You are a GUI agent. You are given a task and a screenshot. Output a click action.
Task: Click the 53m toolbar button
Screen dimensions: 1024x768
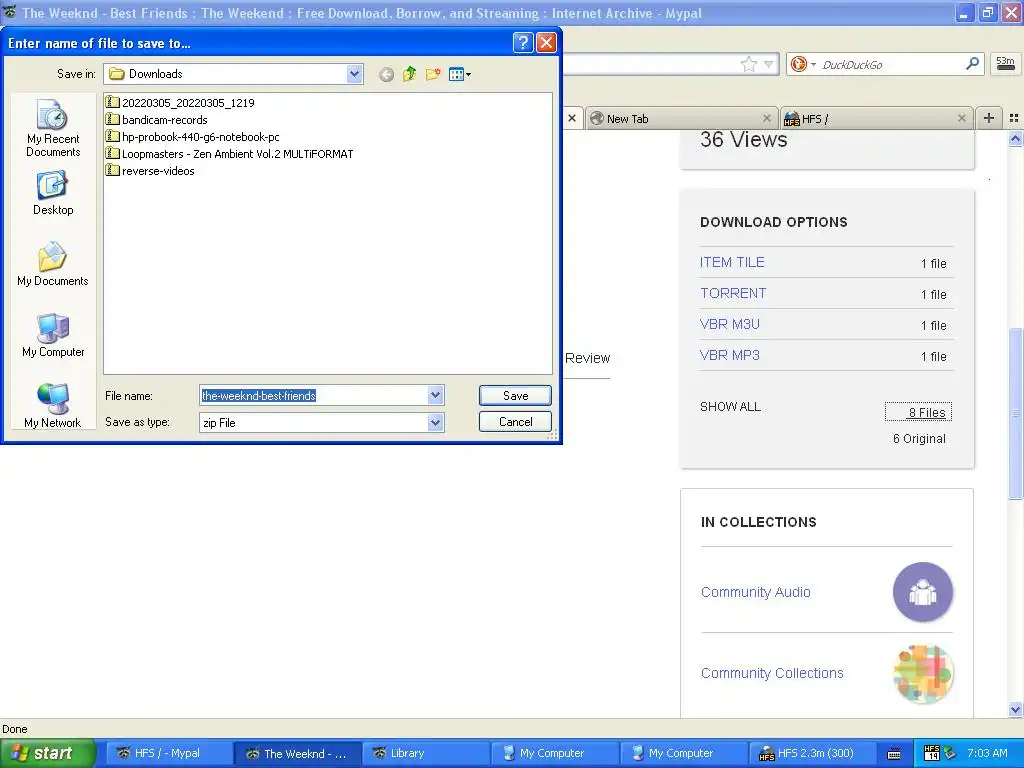click(1004, 63)
